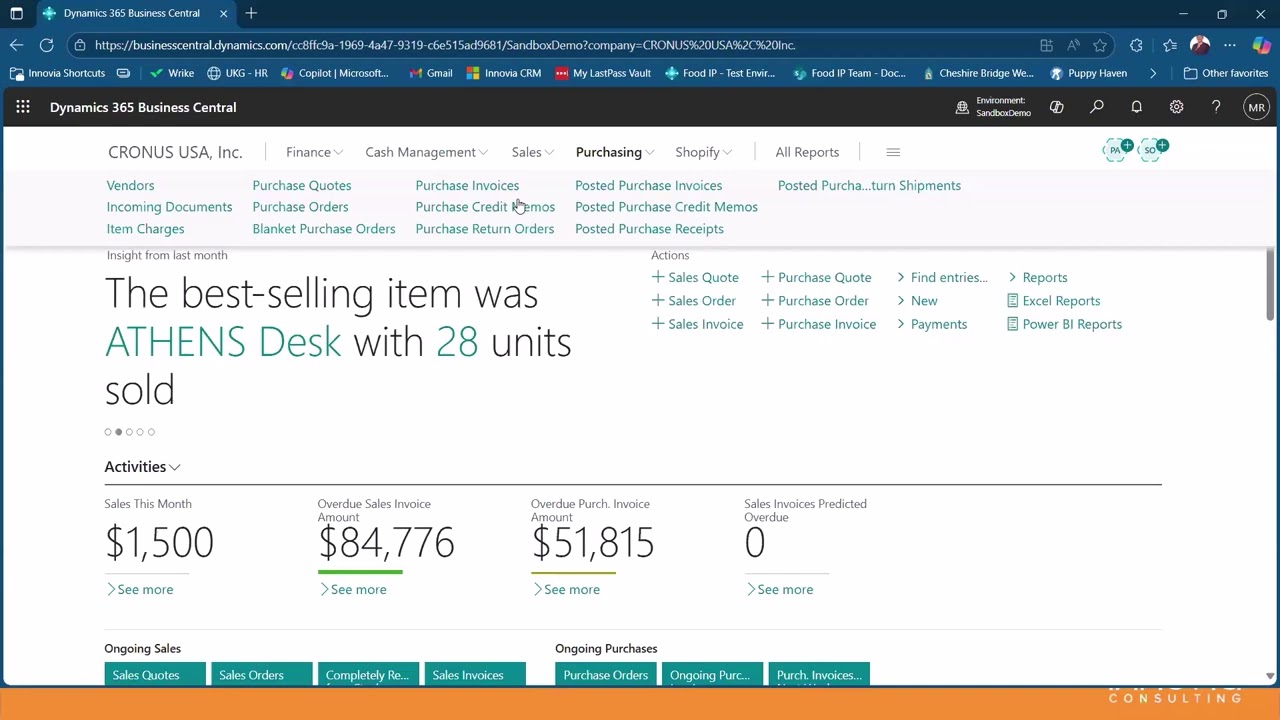Open Edge read aloud icon
The width and height of the screenshot is (1280, 720).
[x=1073, y=45]
